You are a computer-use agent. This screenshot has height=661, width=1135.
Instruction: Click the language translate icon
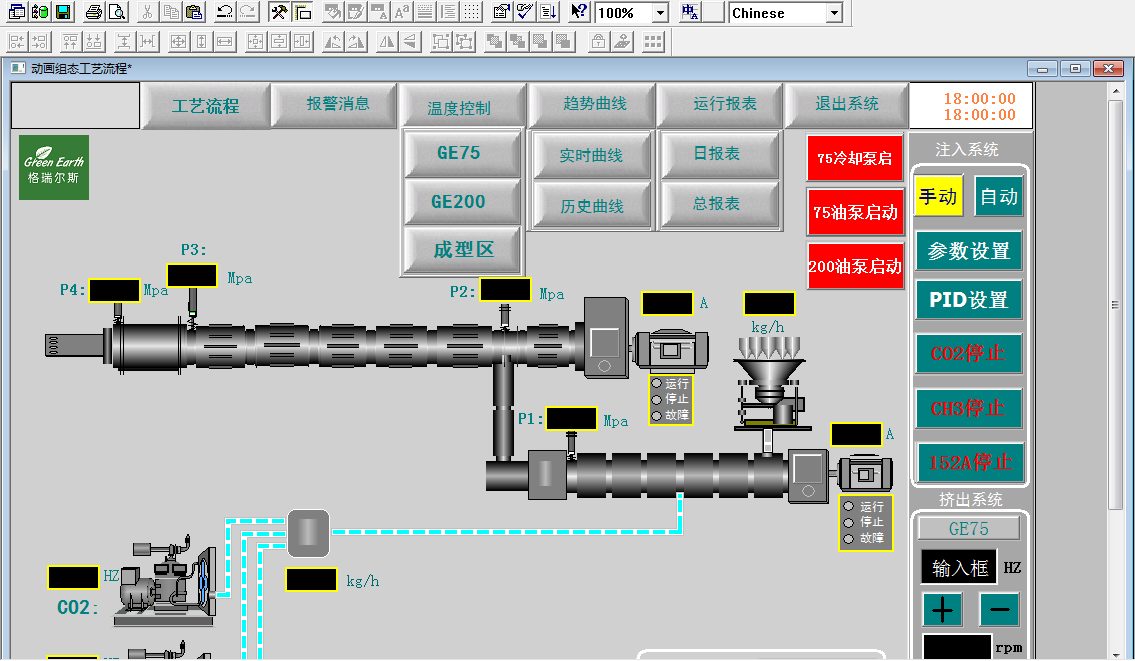690,13
